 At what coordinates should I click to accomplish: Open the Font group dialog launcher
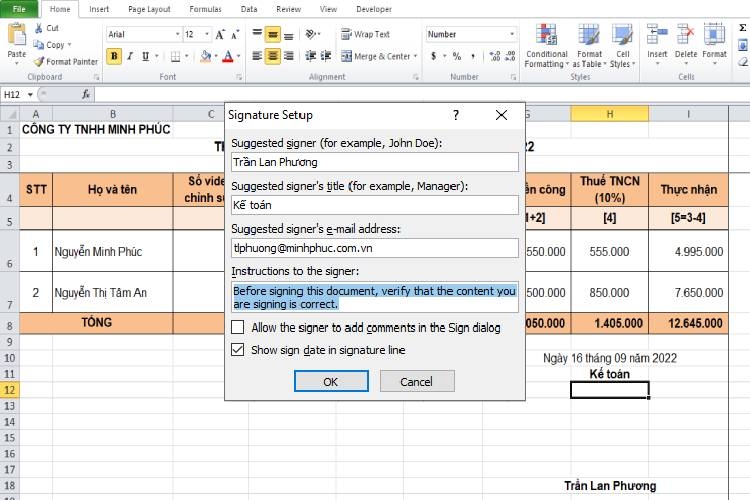click(x=239, y=77)
